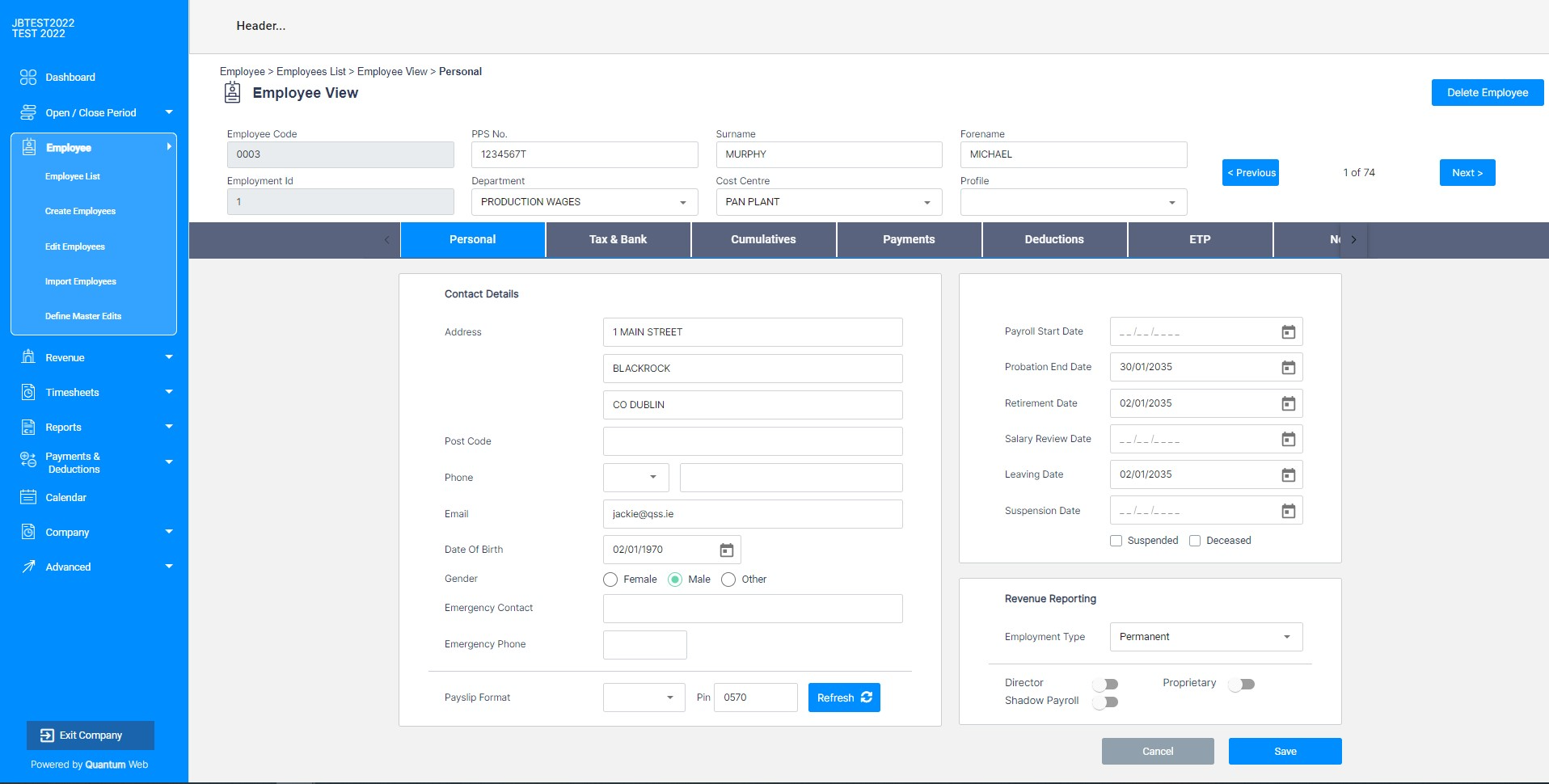Select the Female gender radio button

click(x=610, y=580)
